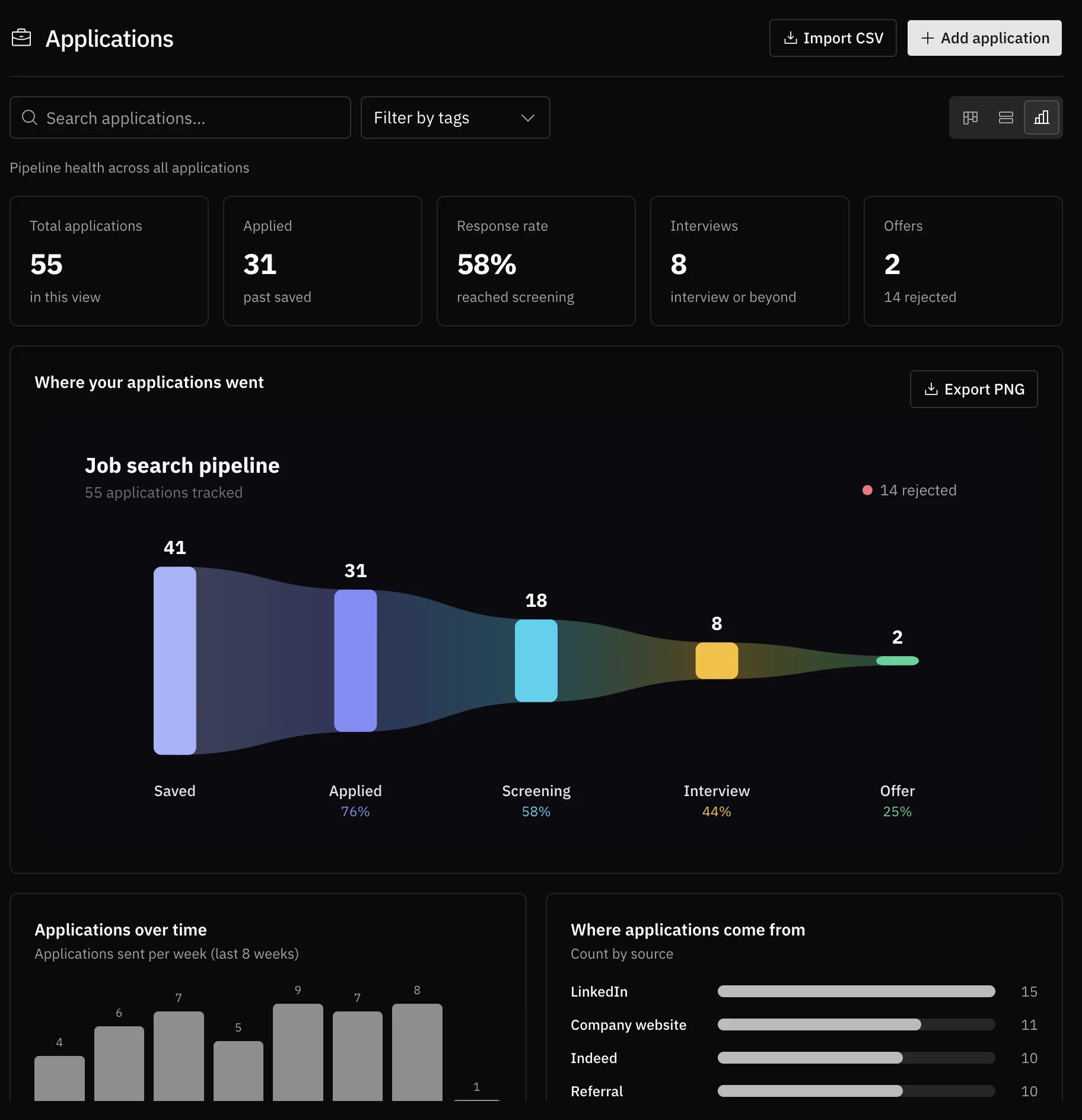Select the analytics chart view icon
Image resolution: width=1082 pixels, height=1120 pixels.
click(1042, 117)
